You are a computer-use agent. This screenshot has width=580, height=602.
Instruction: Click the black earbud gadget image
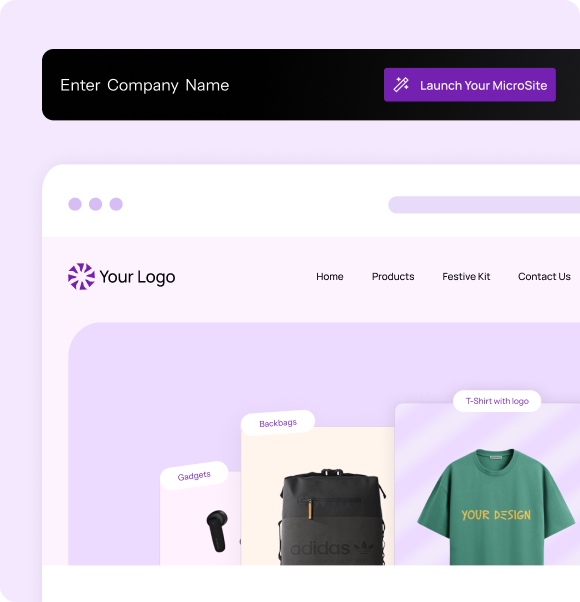[217, 531]
